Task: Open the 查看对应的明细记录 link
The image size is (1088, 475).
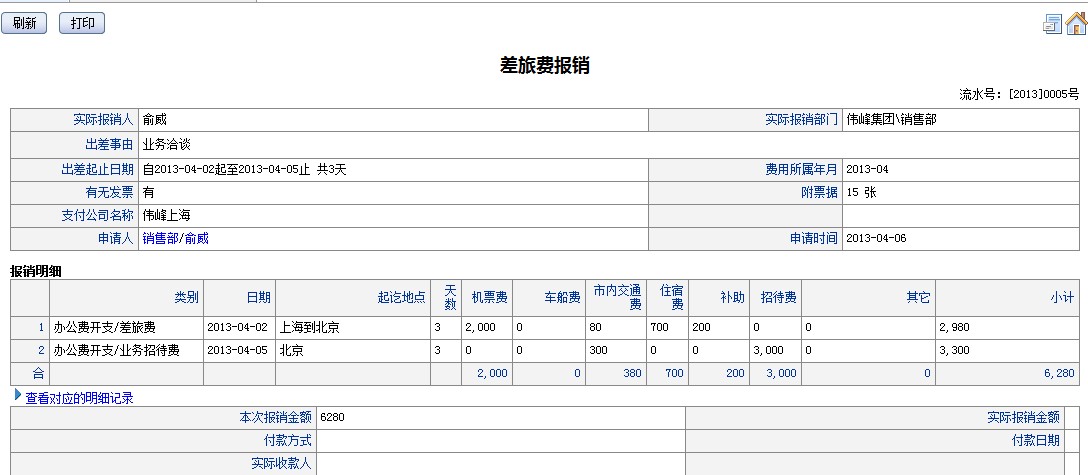Action: [79, 398]
